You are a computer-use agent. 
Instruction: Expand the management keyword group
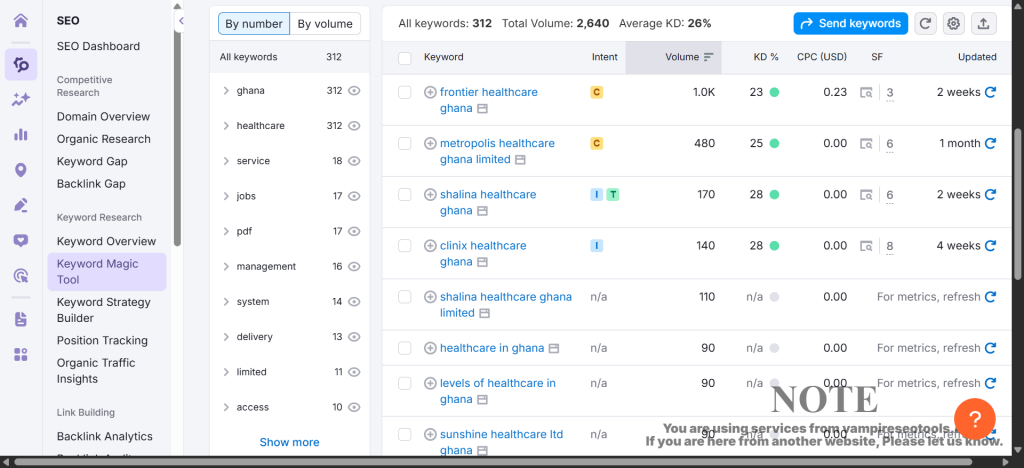[x=226, y=266]
